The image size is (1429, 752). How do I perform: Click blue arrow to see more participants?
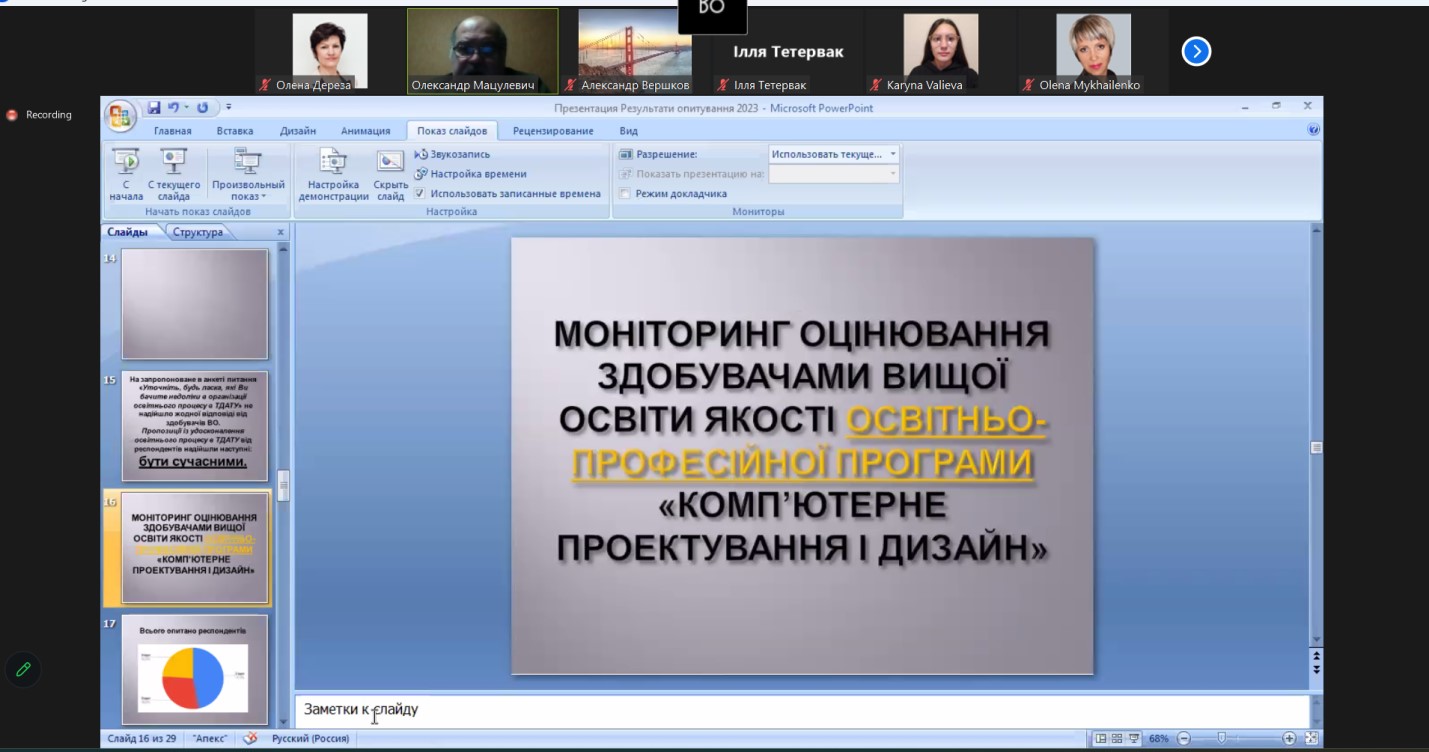(x=1196, y=51)
